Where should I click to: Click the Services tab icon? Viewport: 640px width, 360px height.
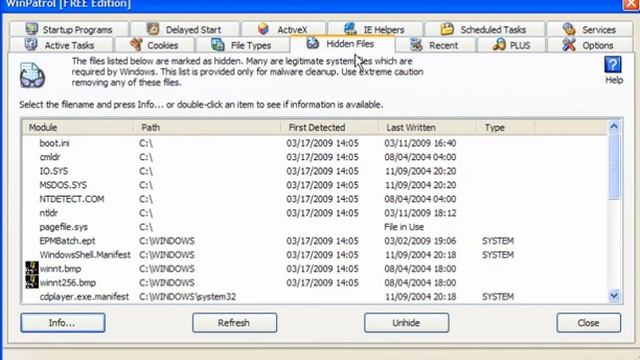tap(569, 29)
